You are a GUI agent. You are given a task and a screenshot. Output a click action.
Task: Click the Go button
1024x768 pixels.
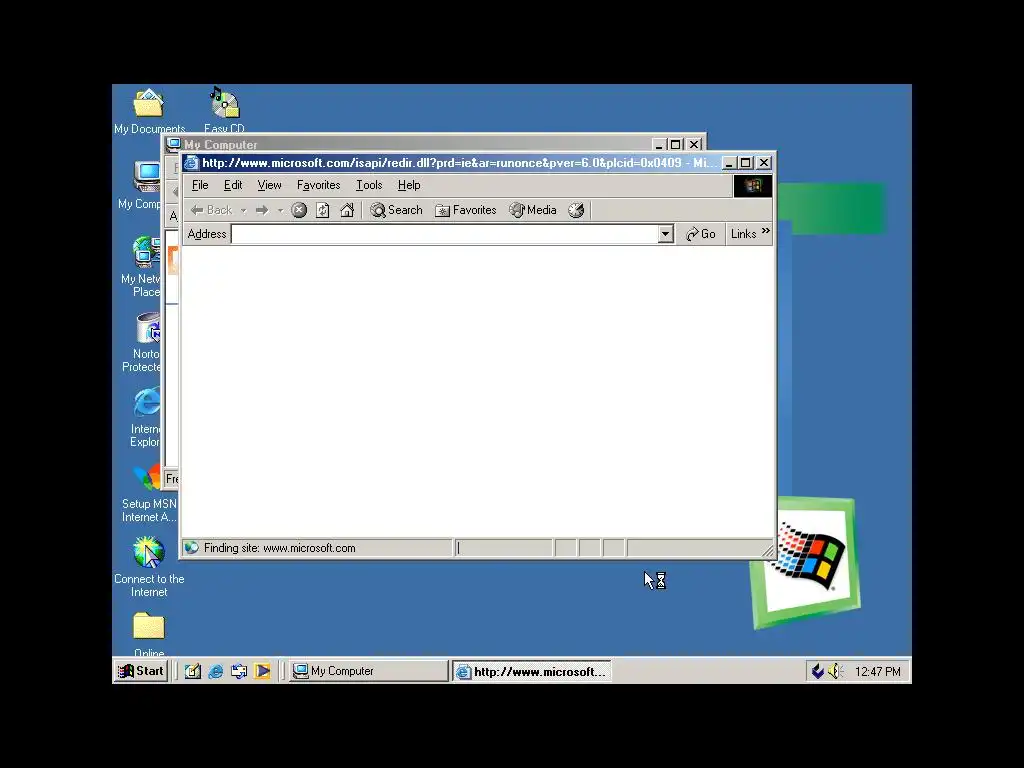pyautogui.click(x=701, y=234)
